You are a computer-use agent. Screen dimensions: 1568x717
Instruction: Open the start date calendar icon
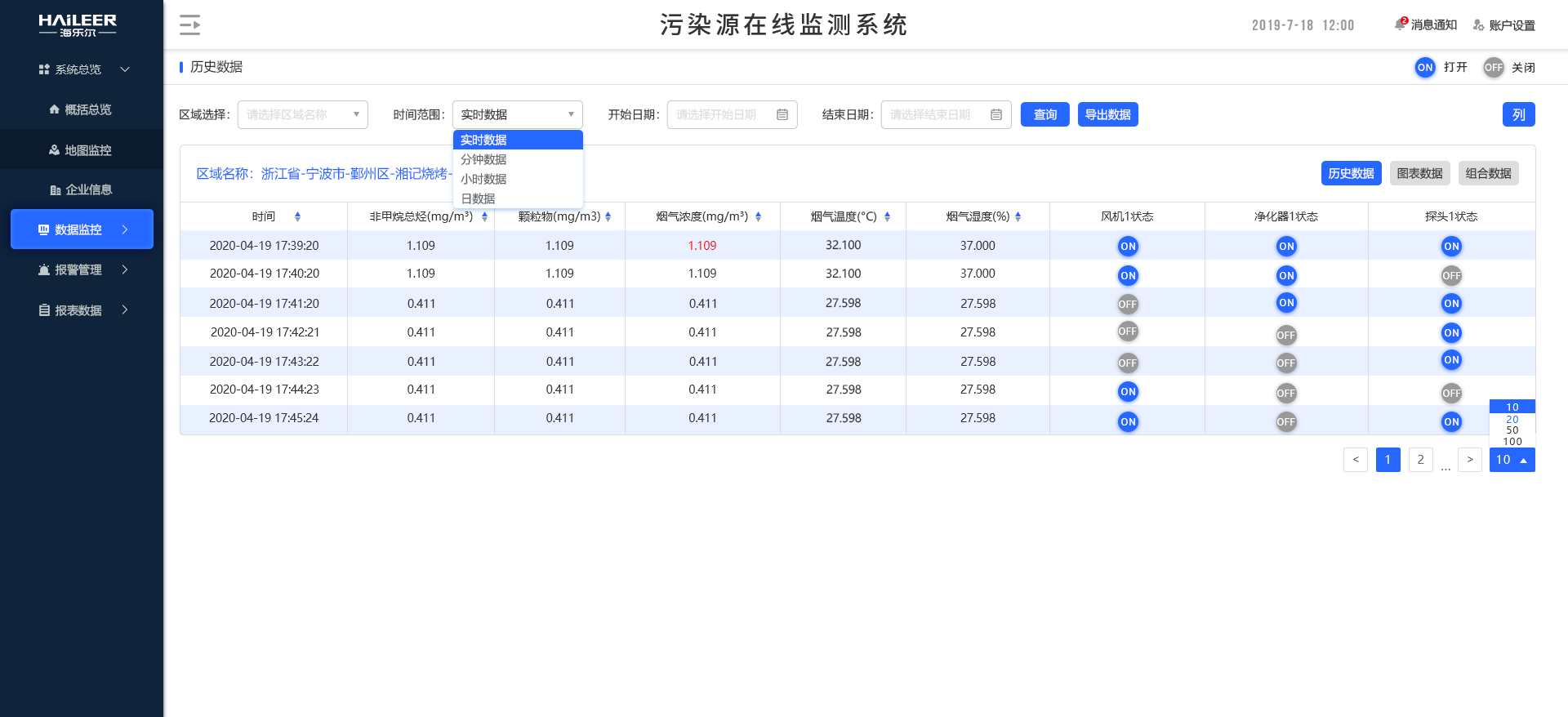[x=782, y=114]
